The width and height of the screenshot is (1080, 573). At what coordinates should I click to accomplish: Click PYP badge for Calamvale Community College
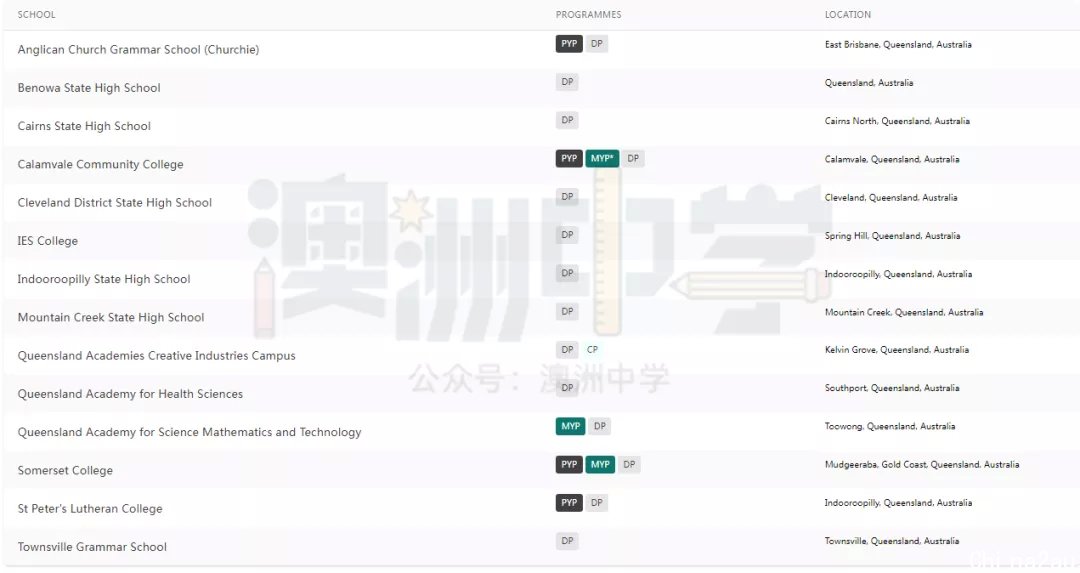click(x=569, y=158)
